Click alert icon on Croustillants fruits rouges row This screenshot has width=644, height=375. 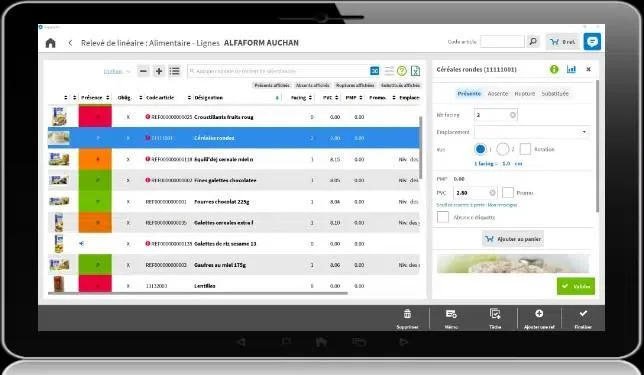(148, 117)
